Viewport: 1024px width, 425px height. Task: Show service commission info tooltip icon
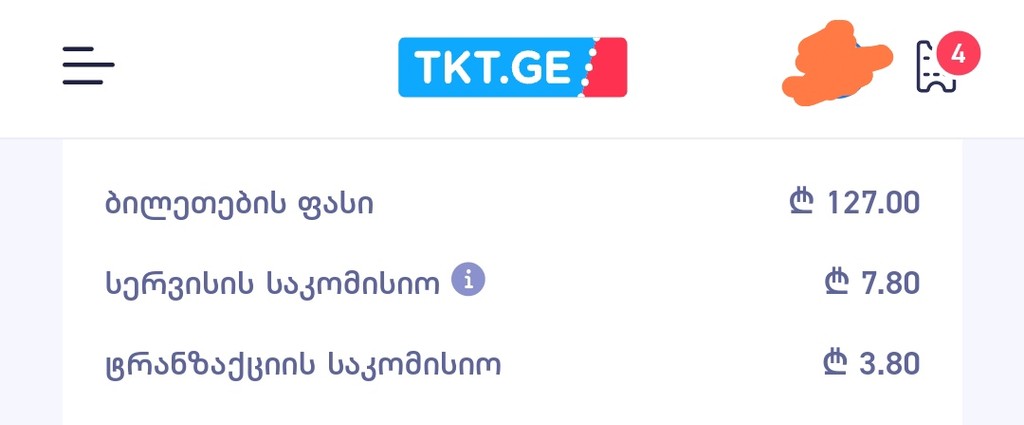pos(468,280)
